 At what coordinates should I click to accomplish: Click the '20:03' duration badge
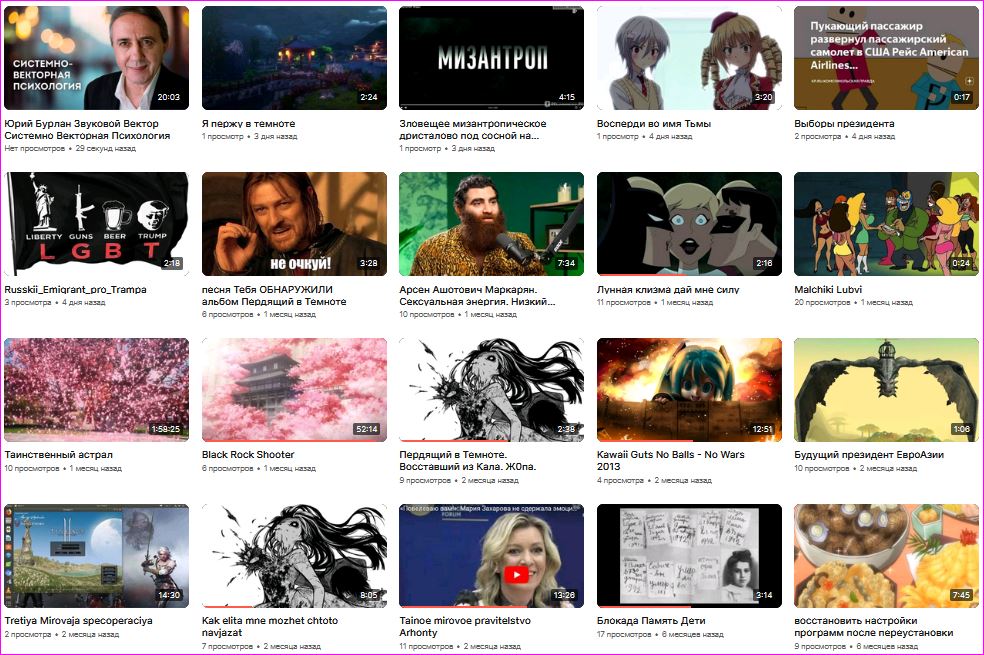(x=168, y=97)
